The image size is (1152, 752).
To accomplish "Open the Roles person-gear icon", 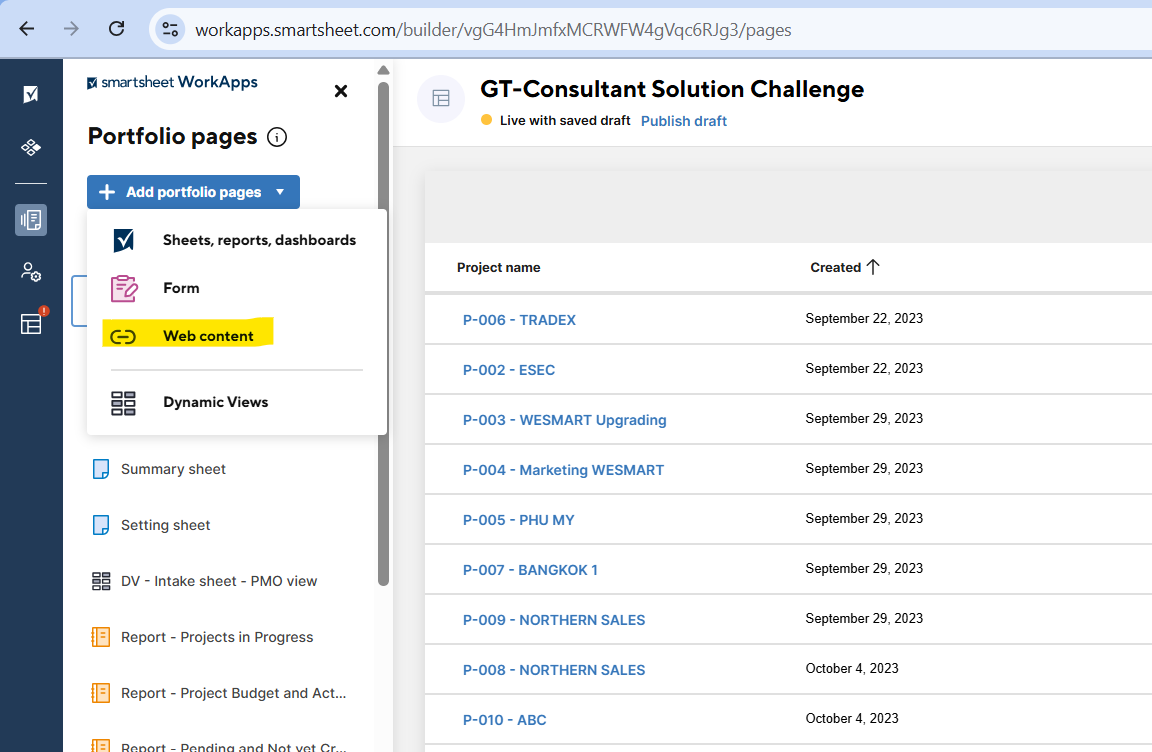I will tap(31, 272).
